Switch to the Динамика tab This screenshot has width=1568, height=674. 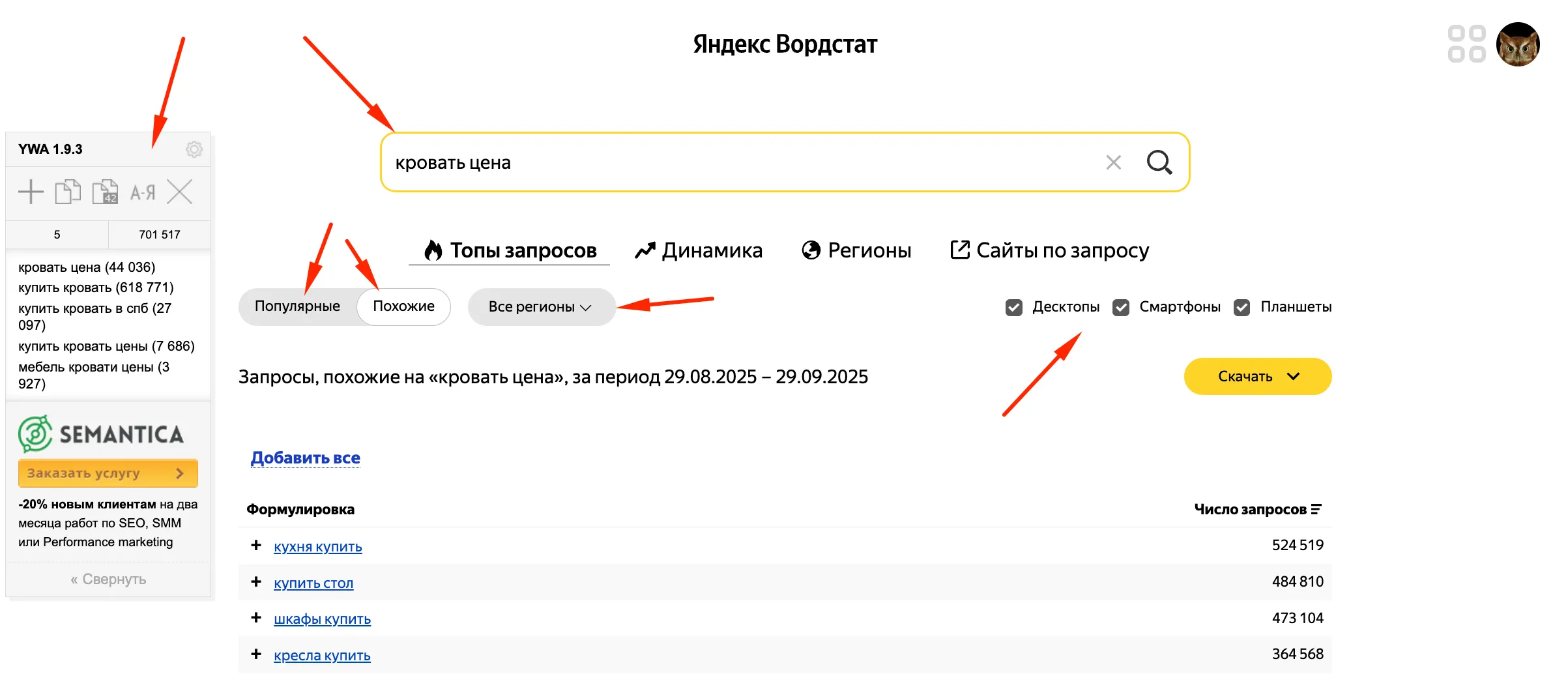(x=699, y=250)
